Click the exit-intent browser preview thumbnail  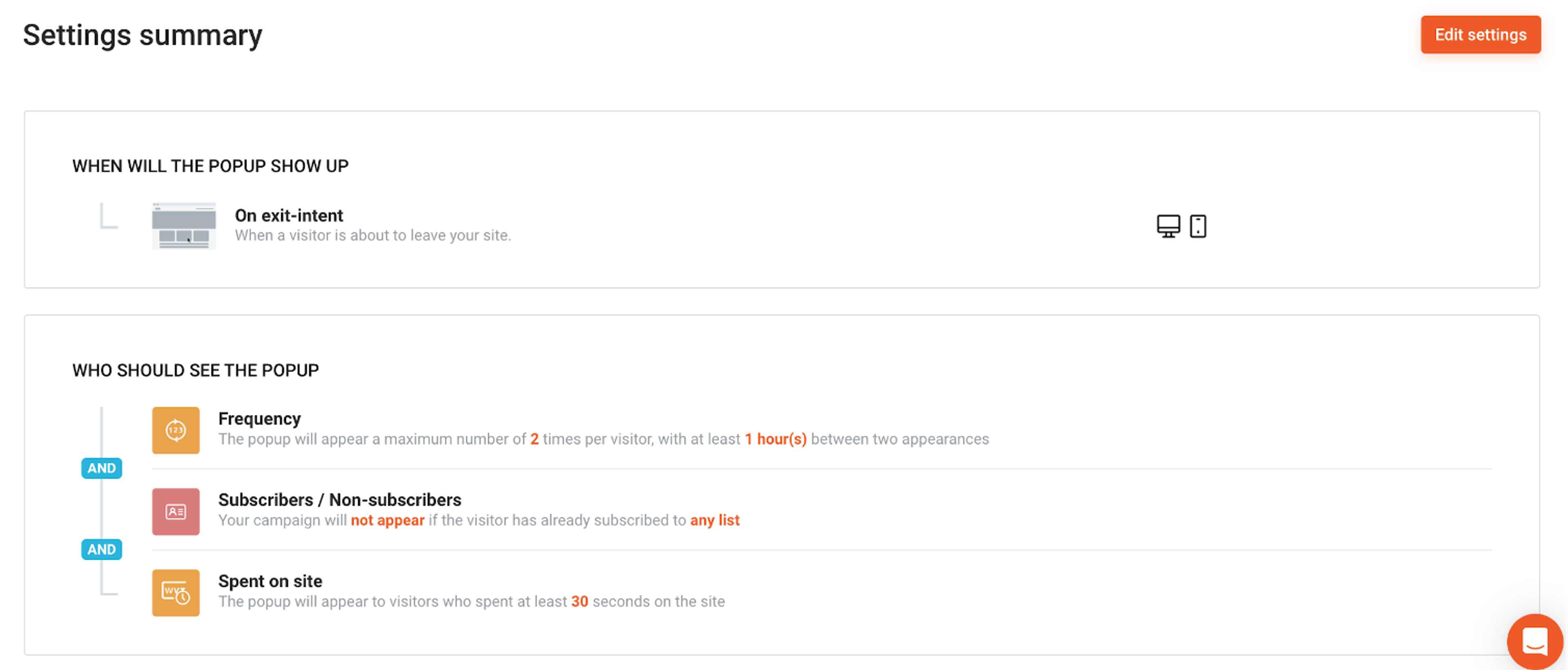pyautogui.click(x=183, y=226)
